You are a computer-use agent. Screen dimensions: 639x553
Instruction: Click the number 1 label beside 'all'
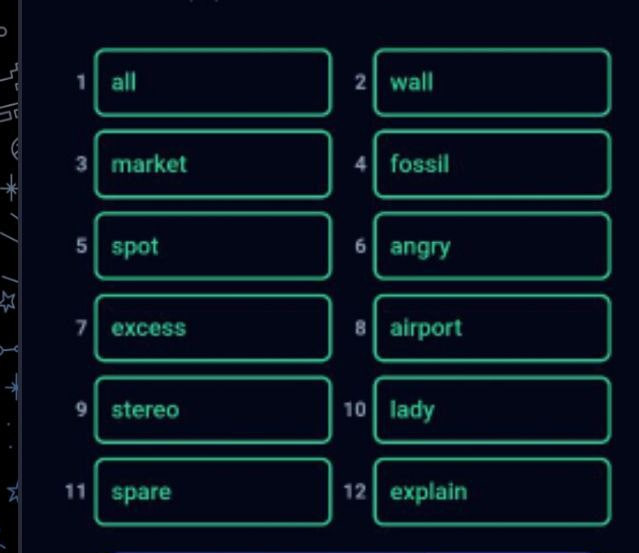pyautogui.click(x=81, y=82)
